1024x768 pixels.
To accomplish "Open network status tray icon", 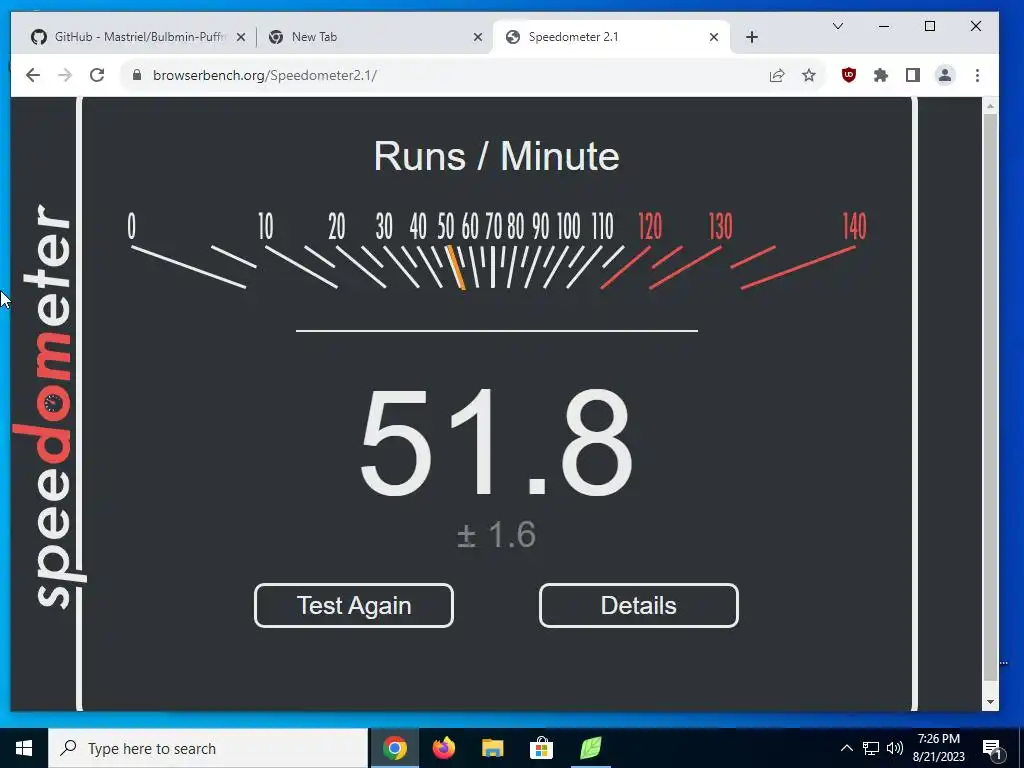I will click(x=871, y=748).
